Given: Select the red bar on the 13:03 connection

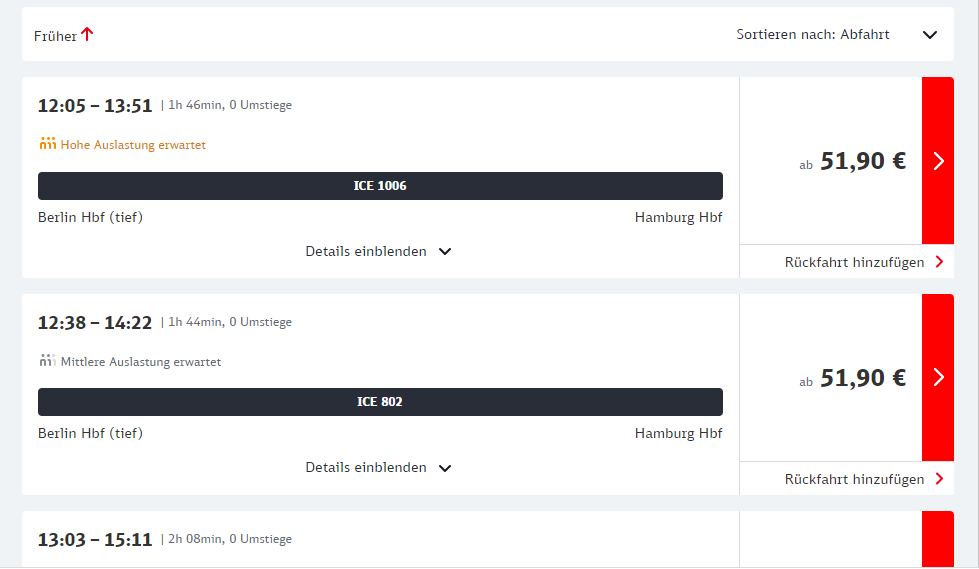Looking at the screenshot, I should pos(938,539).
